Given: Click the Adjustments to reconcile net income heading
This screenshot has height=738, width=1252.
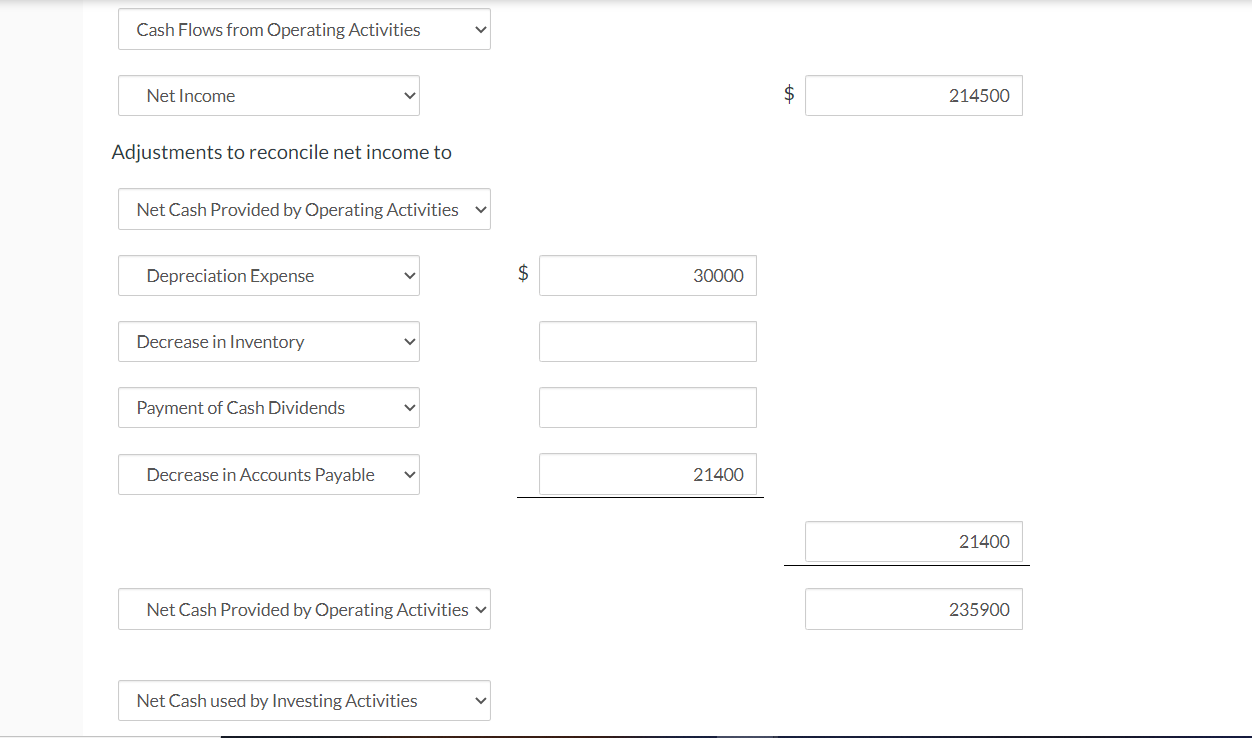Looking at the screenshot, I should tap(282, 152).
